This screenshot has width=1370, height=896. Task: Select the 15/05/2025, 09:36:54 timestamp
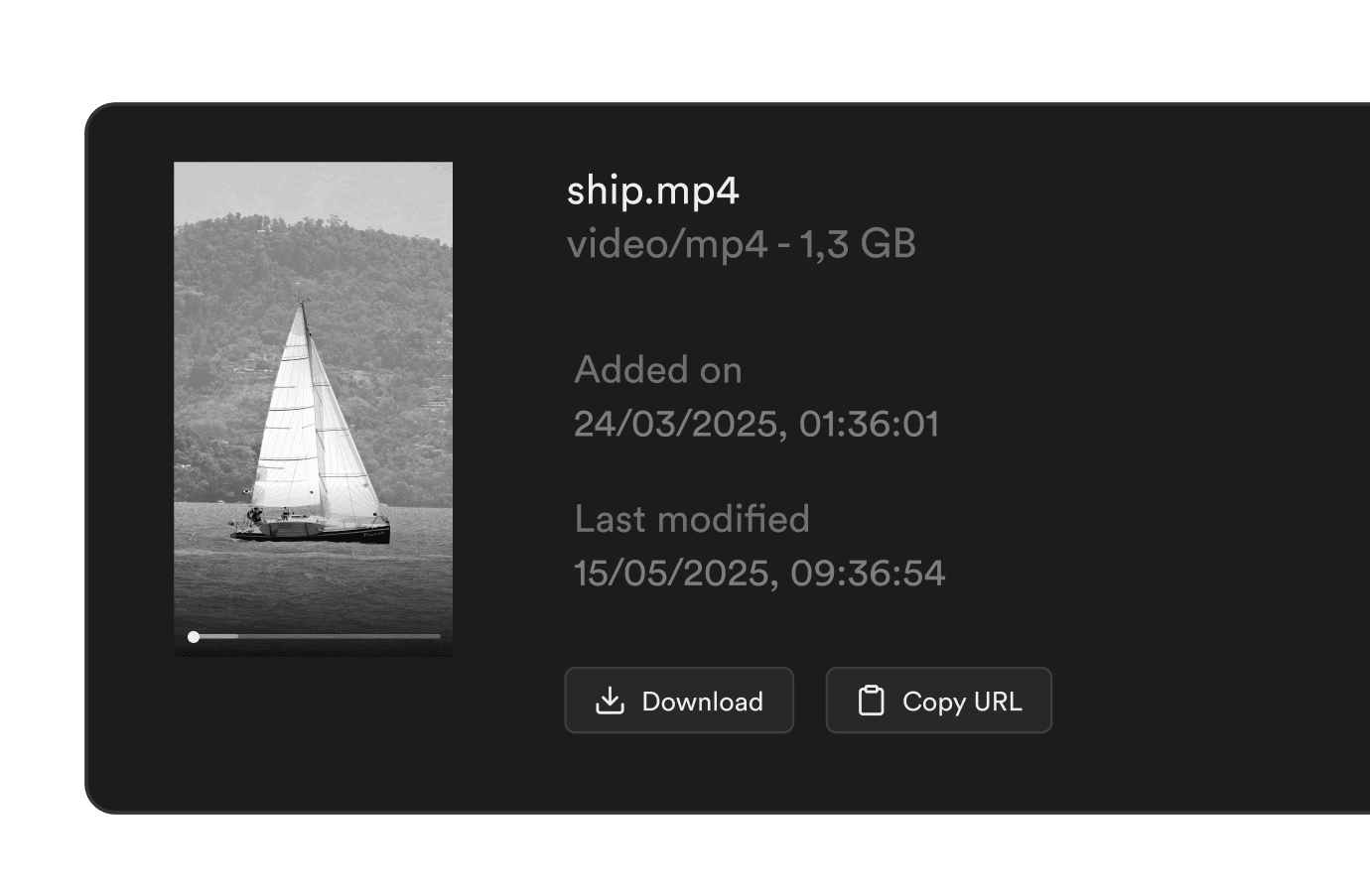coord(759,574)
